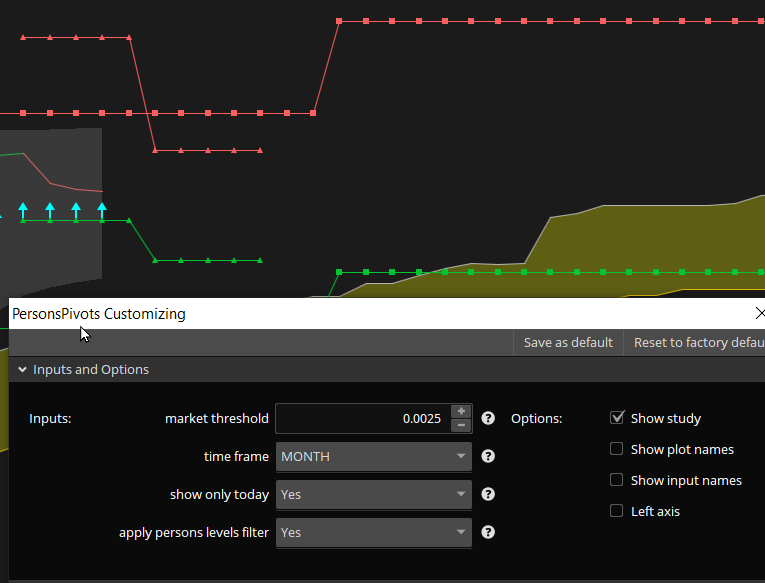Image resolution: width=765 pixels, height=583 pixels.
Task: Close the PersonsPivots Customizing dialog
Action: (x=760, y=313)
